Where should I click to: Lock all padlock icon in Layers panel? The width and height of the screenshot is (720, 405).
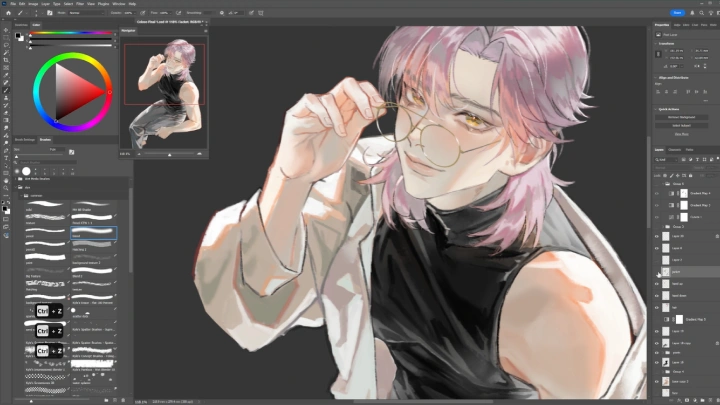(x=690, y=175)
